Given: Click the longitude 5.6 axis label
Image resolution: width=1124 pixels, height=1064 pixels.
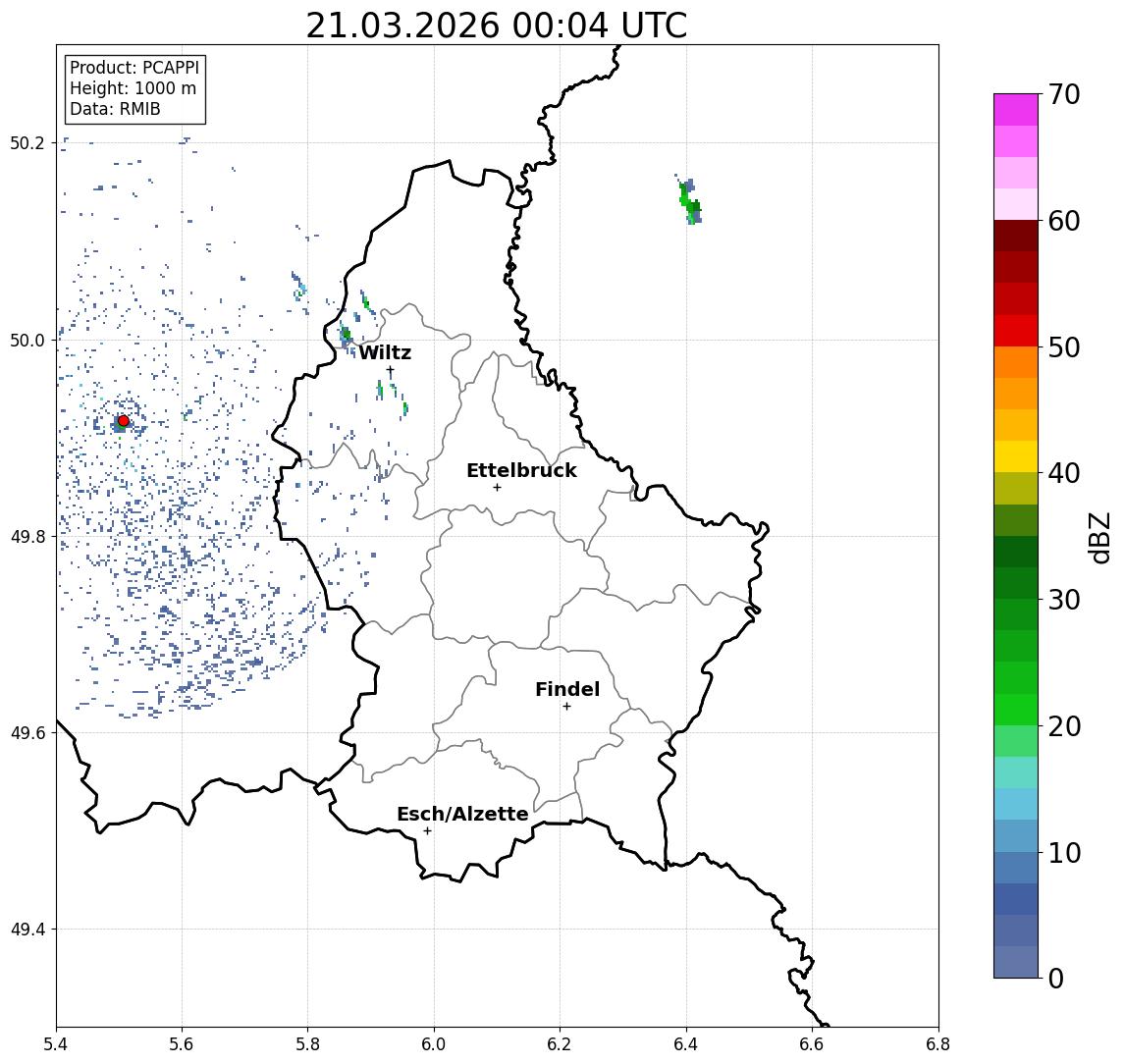Looking at the screenshot, I should coord(182,1044).
